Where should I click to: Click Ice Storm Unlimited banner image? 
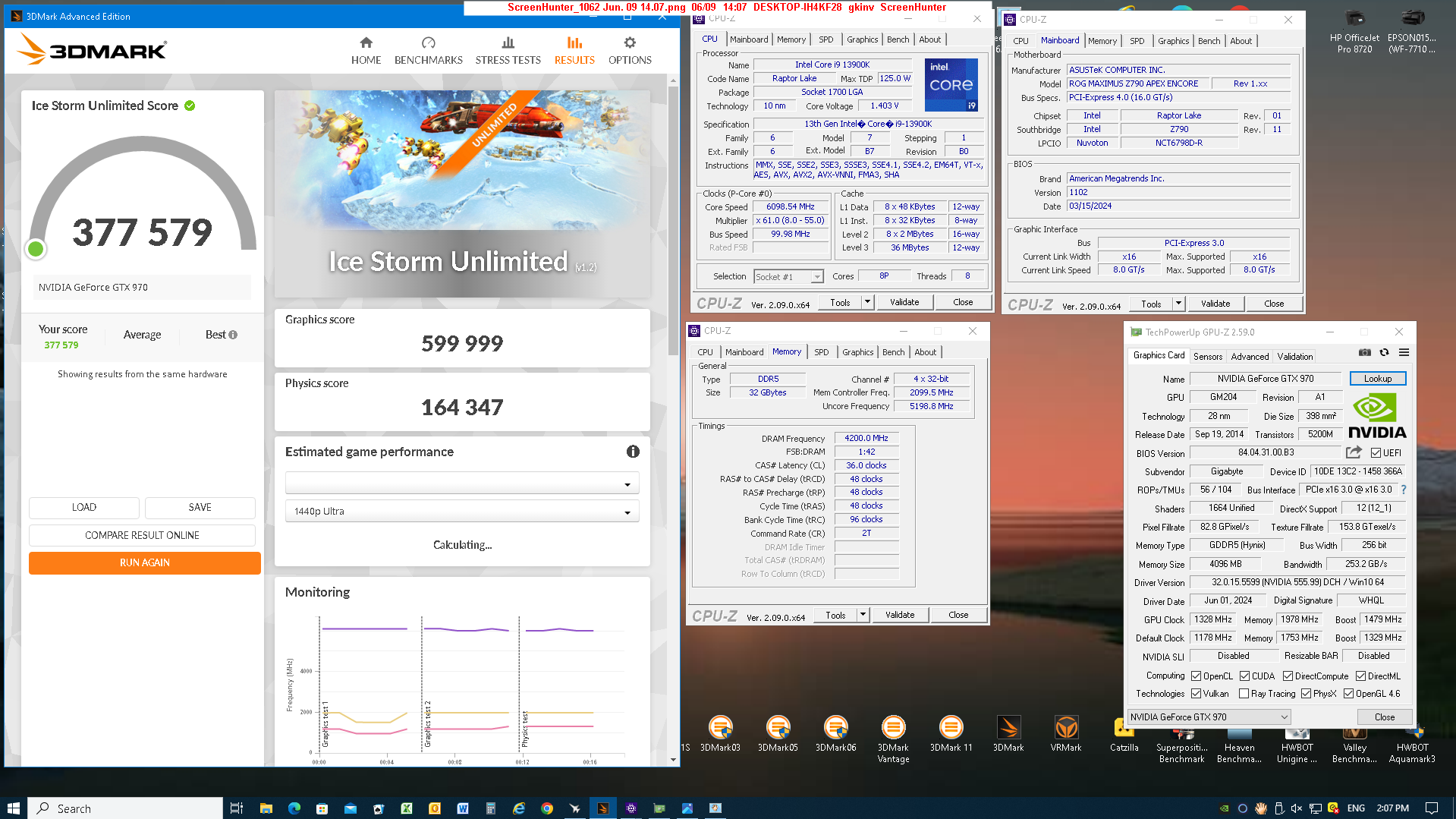tap(462, 194)
